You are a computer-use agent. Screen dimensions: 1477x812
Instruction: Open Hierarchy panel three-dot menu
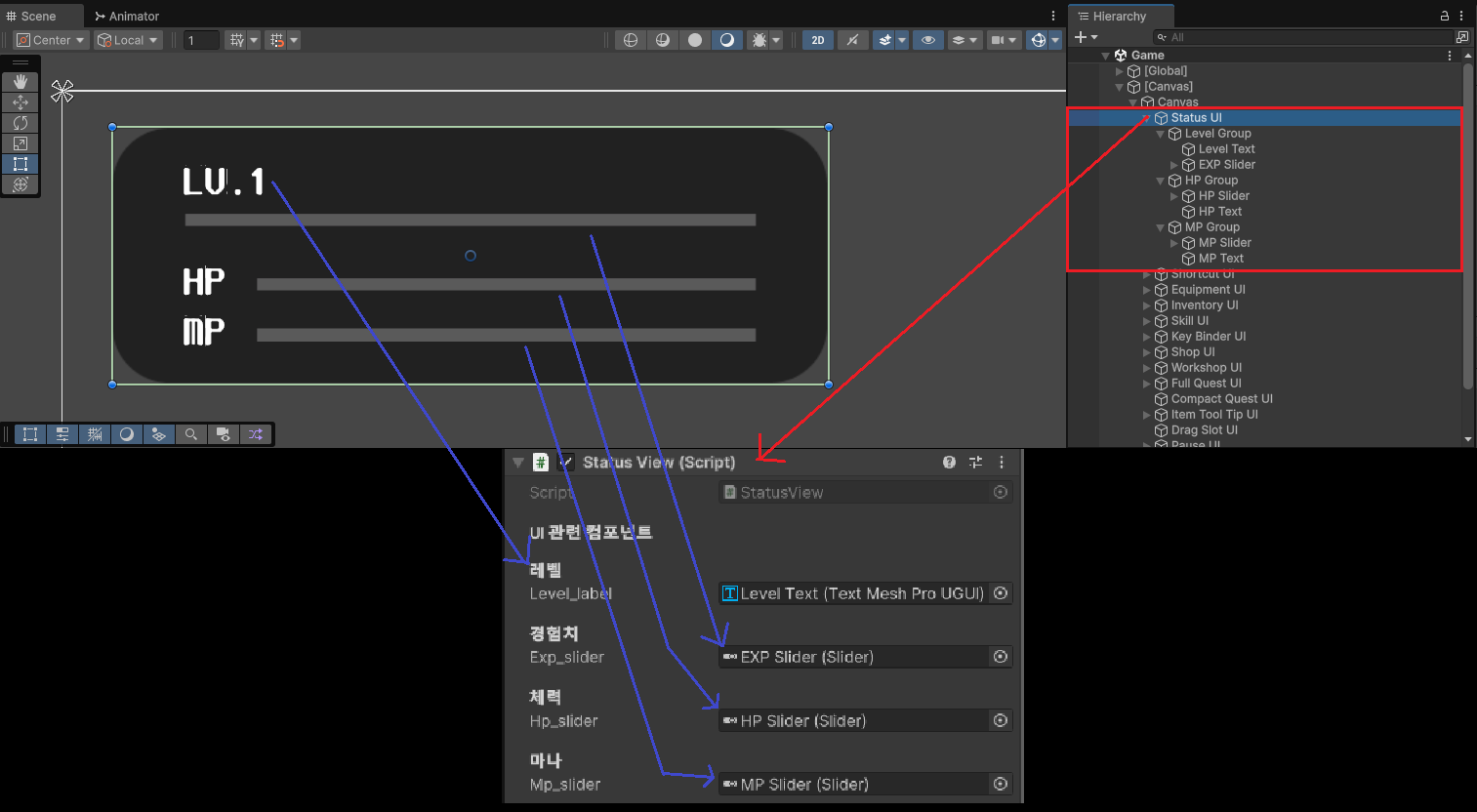click(x=1461, y=16)
